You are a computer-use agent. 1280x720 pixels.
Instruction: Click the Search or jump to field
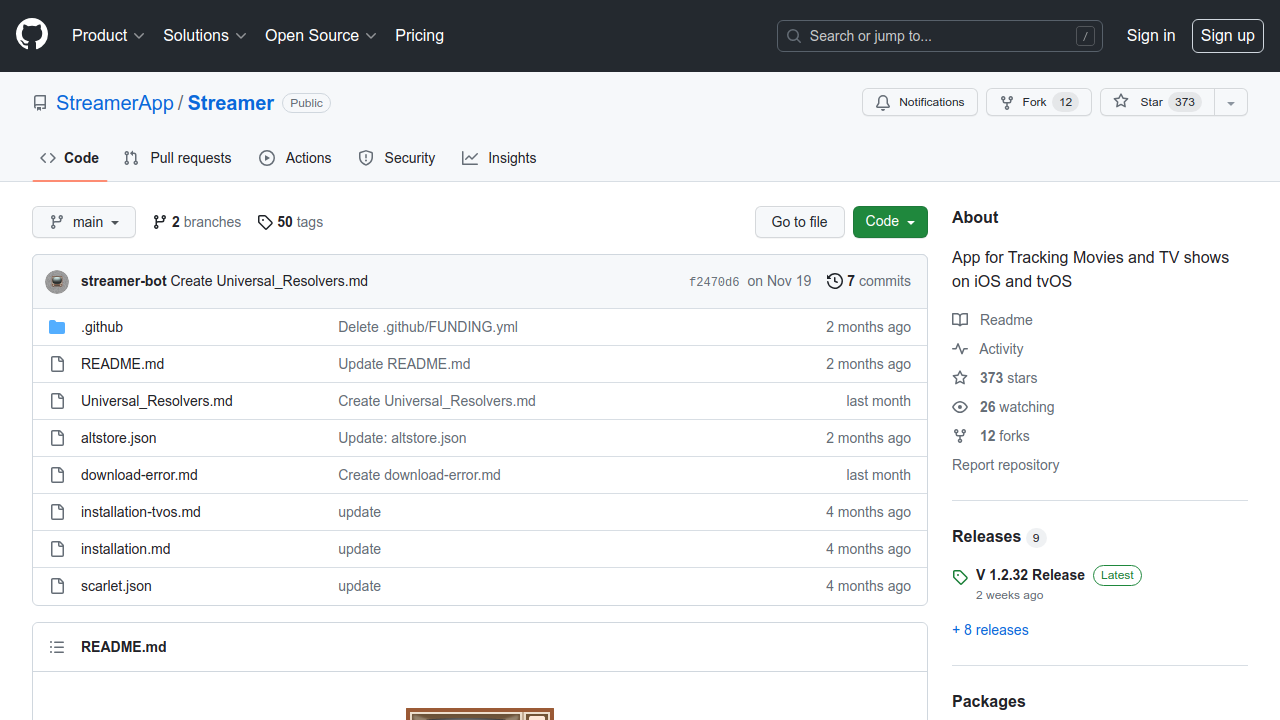pos(940,36)
